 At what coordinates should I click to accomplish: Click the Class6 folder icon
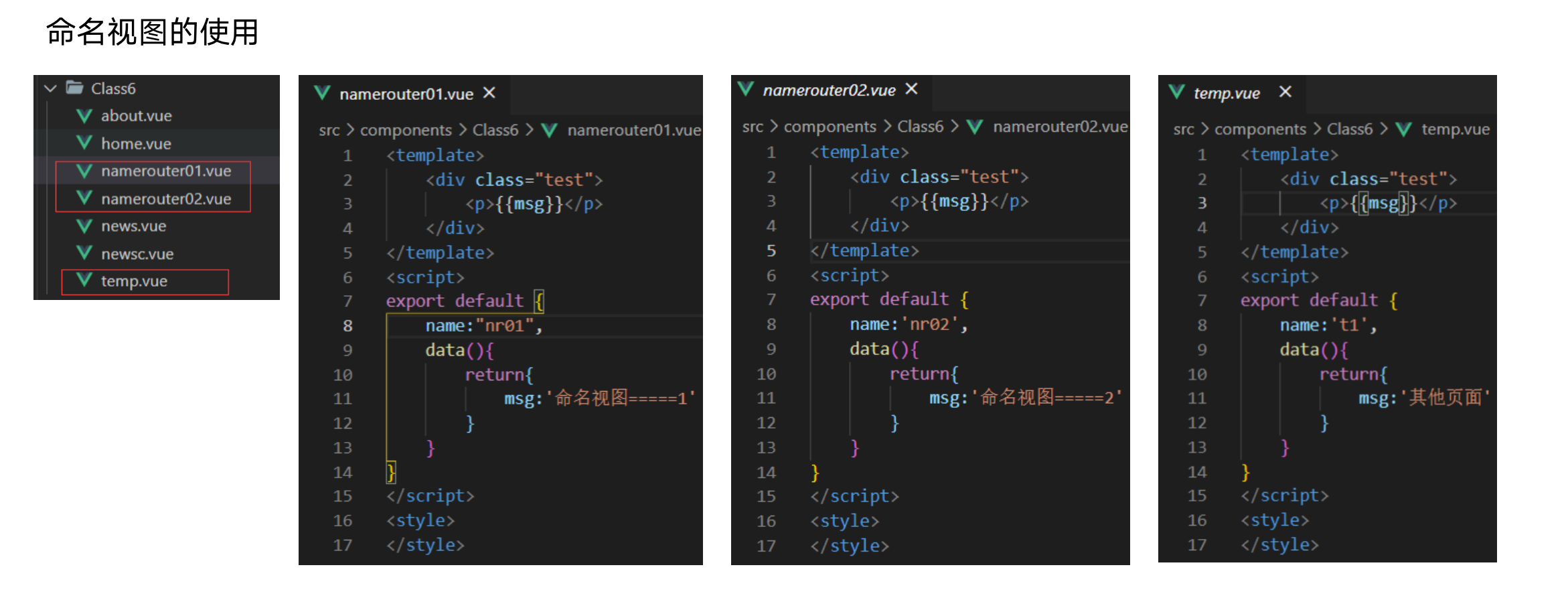coord(74,88)
